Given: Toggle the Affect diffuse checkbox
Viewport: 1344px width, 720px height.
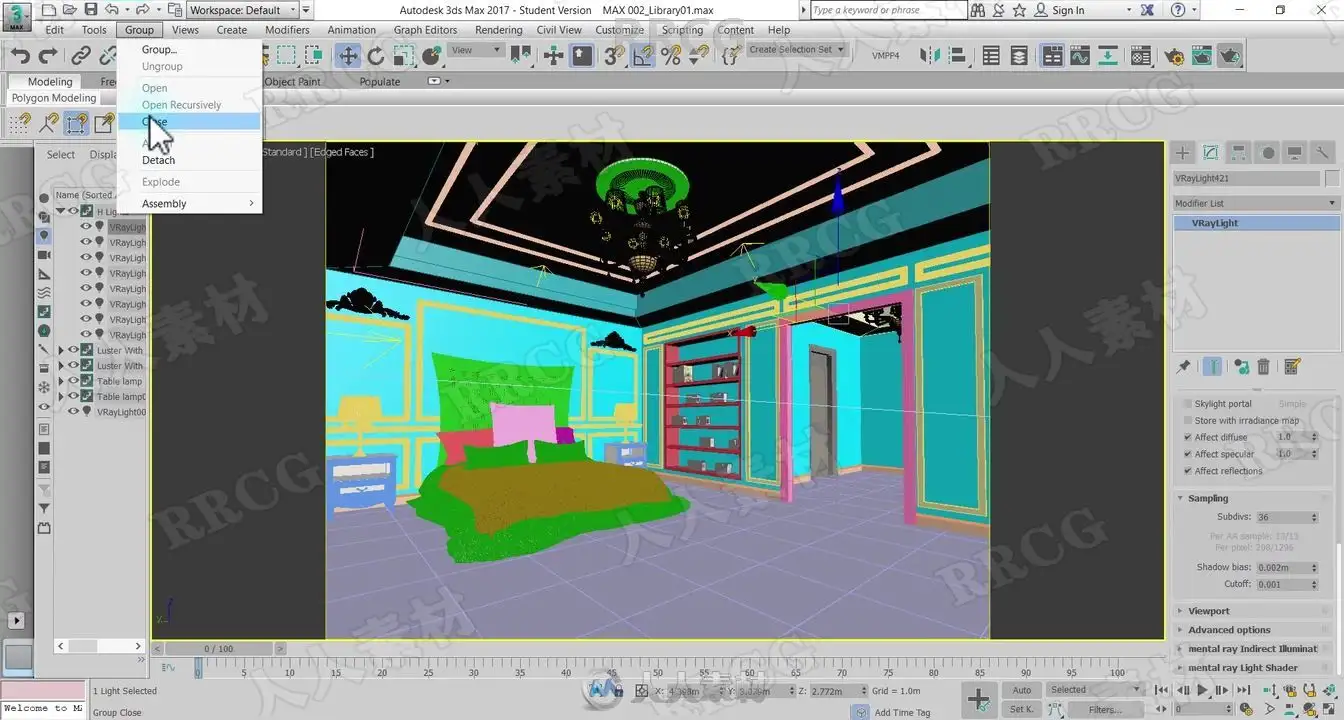Looking at the screenshot, I should coord(1188,437).
